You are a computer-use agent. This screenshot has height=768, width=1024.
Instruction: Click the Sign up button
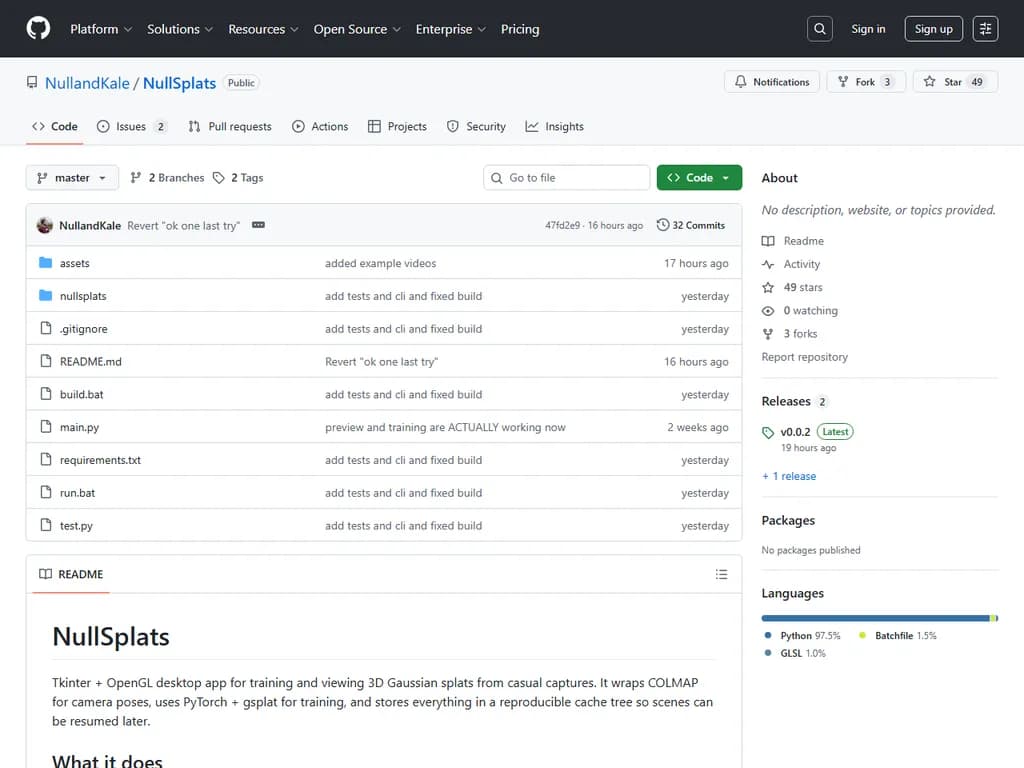coord(933,29)
